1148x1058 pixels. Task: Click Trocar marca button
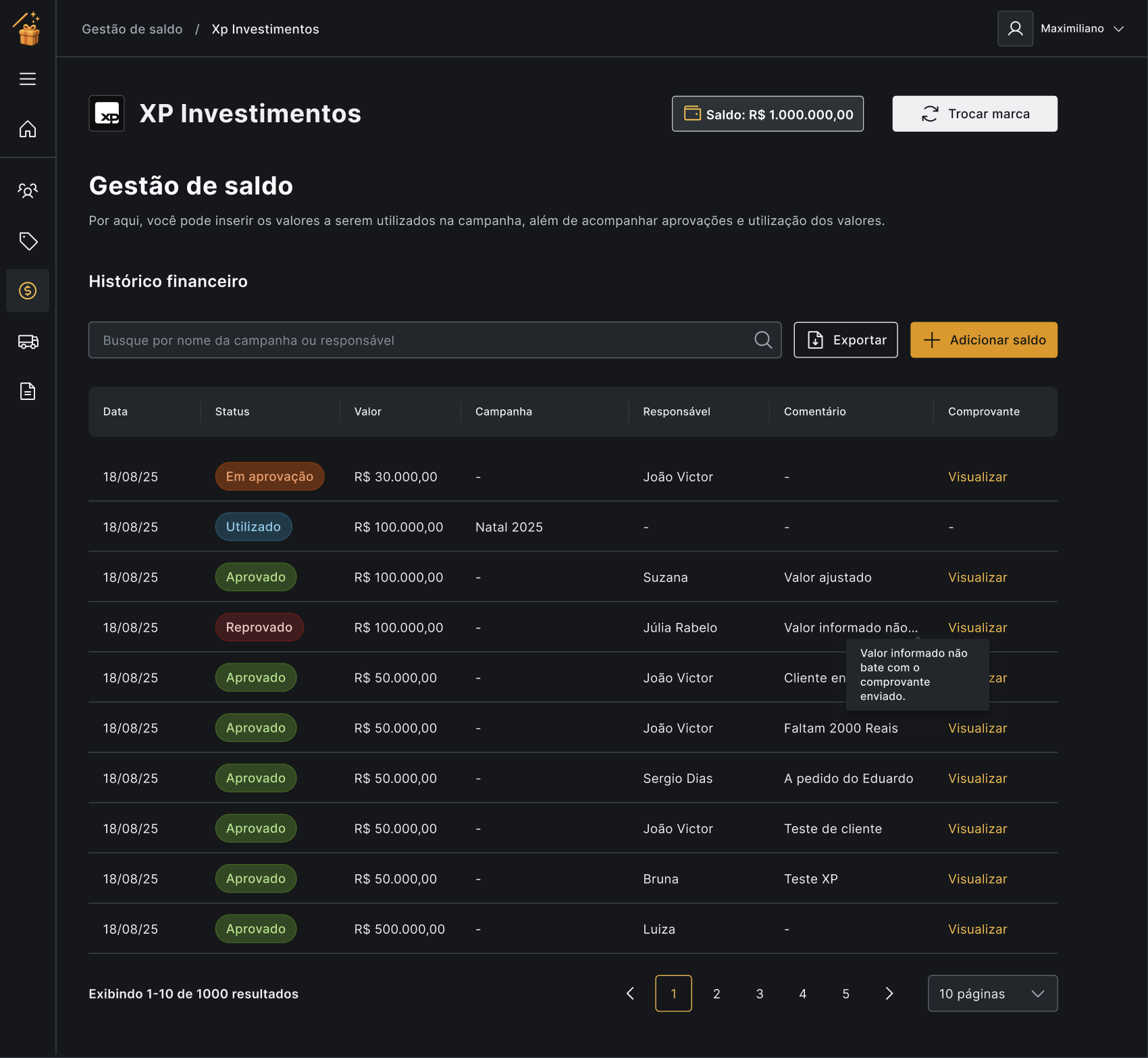click(x=975, y=114)
